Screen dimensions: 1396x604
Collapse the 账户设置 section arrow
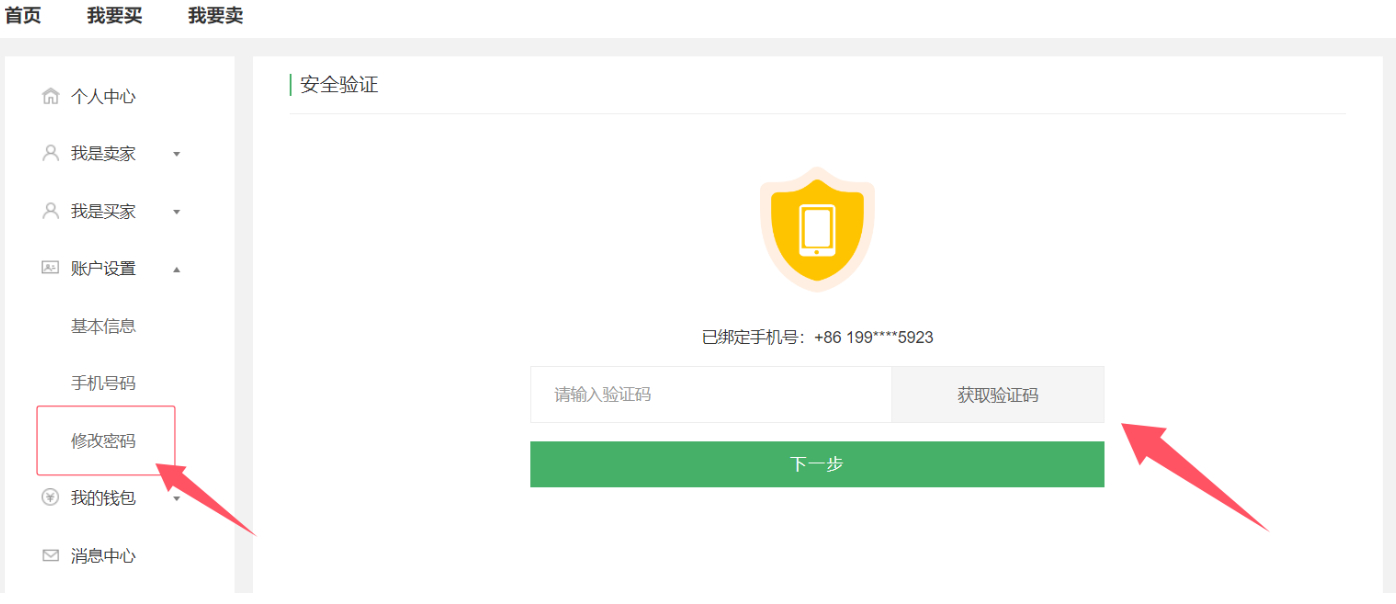(177, 269)
